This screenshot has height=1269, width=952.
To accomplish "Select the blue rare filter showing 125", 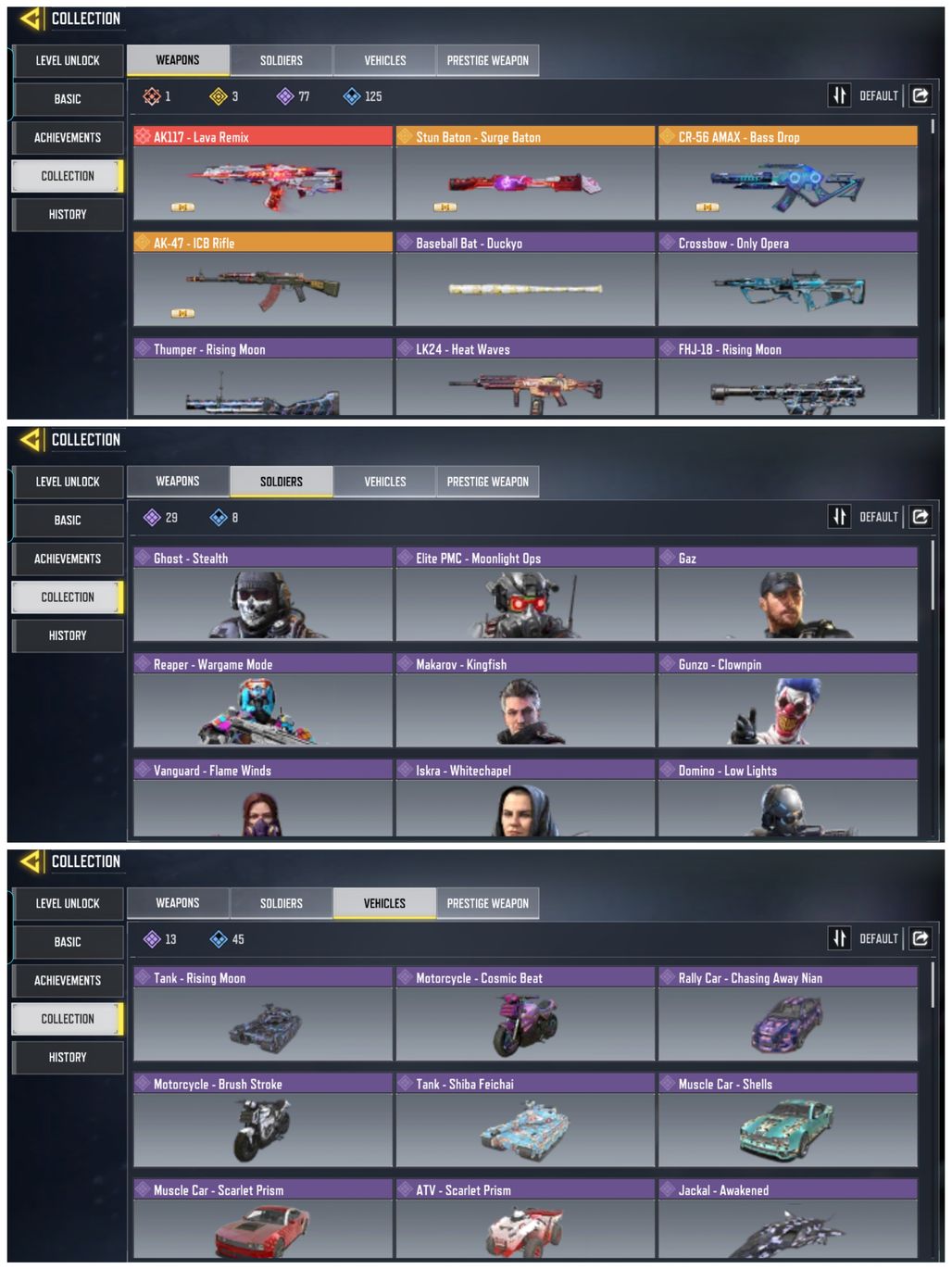I will tap(362, 96).
